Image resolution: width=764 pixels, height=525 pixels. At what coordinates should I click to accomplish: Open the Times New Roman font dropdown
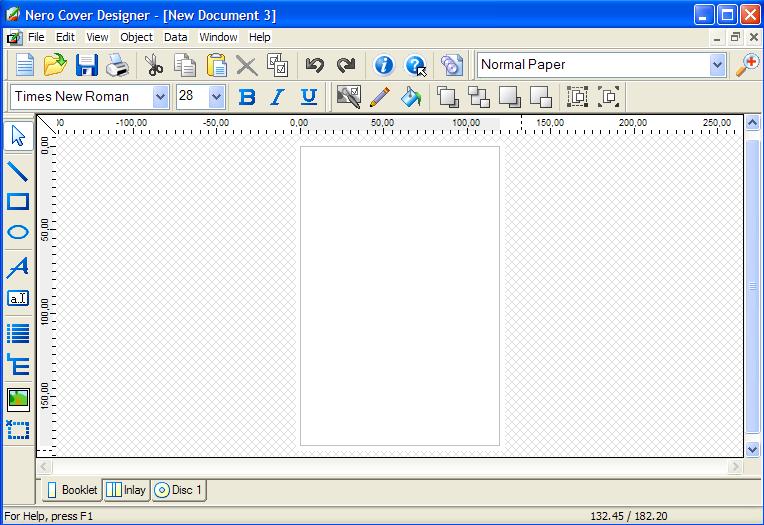pos(160,97)
